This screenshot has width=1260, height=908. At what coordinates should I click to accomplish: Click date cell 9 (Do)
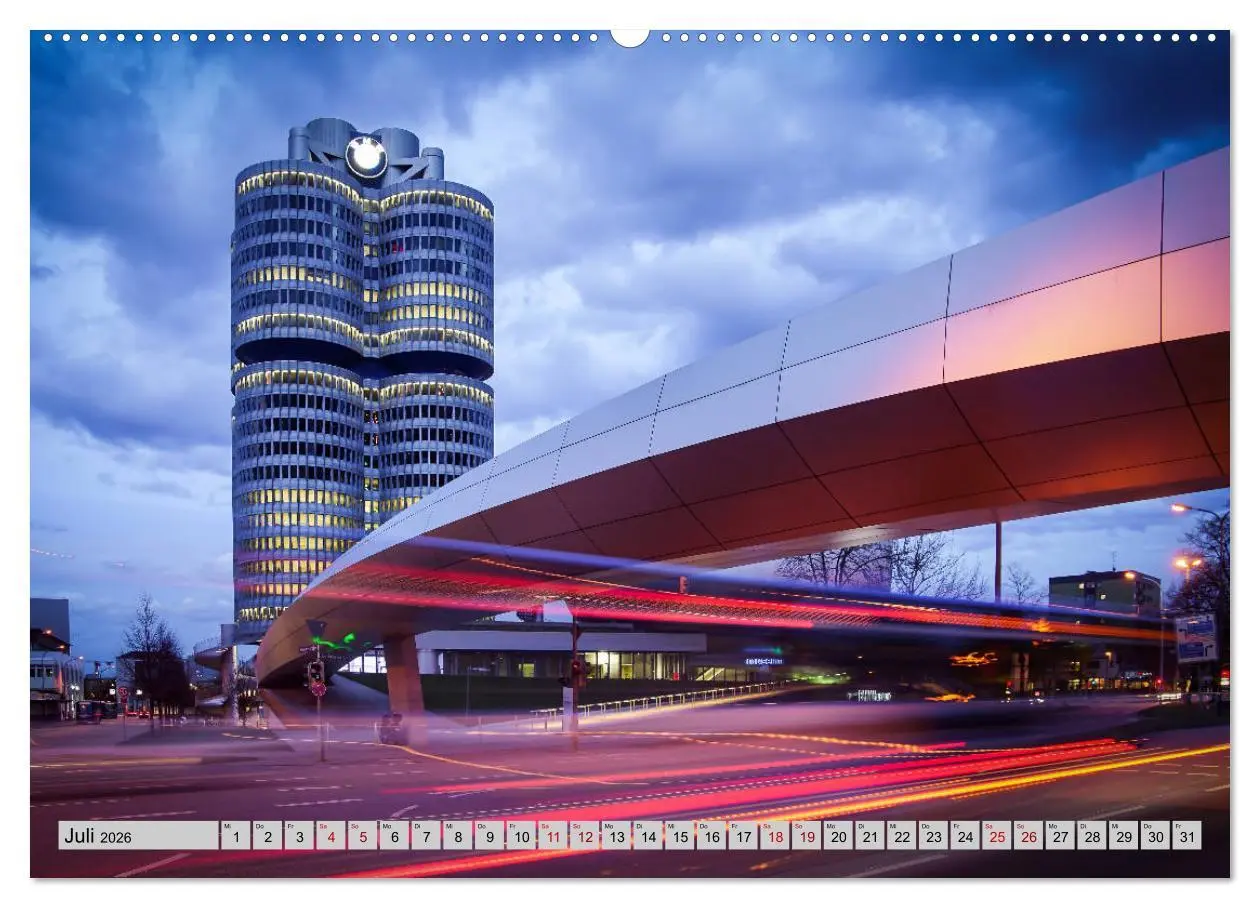coord(489,836)
